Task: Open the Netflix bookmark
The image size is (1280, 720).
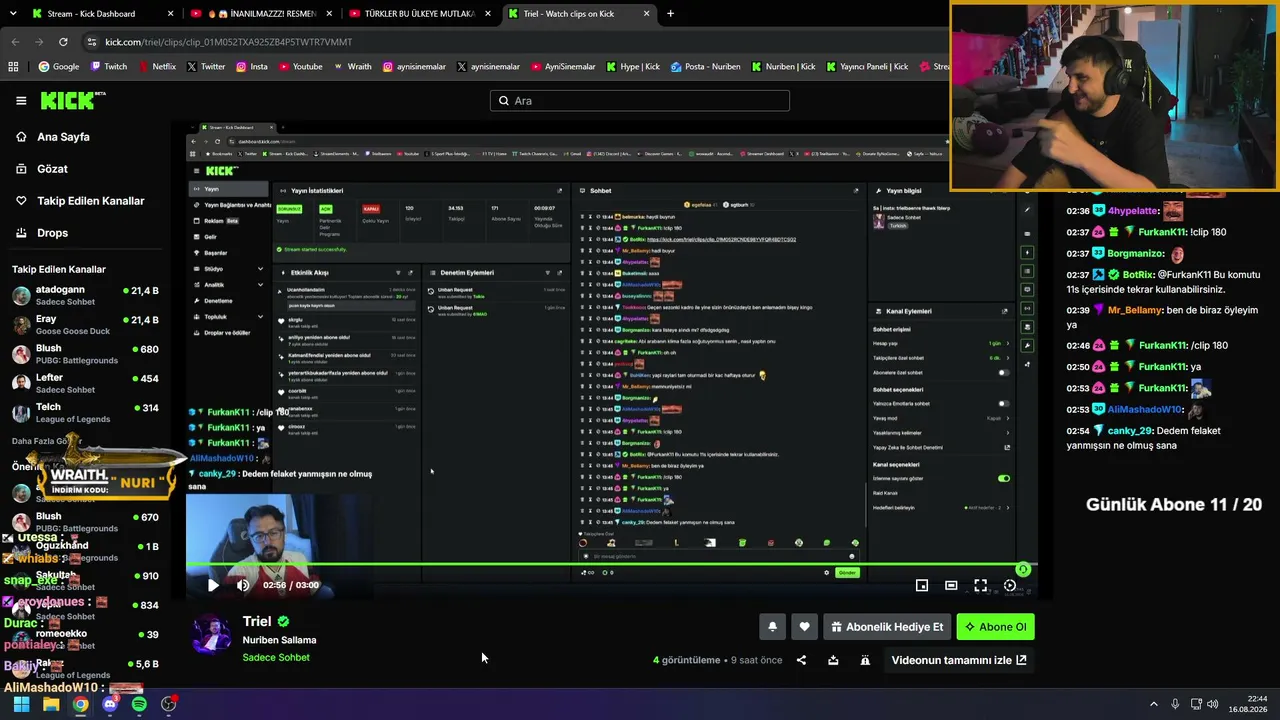Action: pos(157,67)
